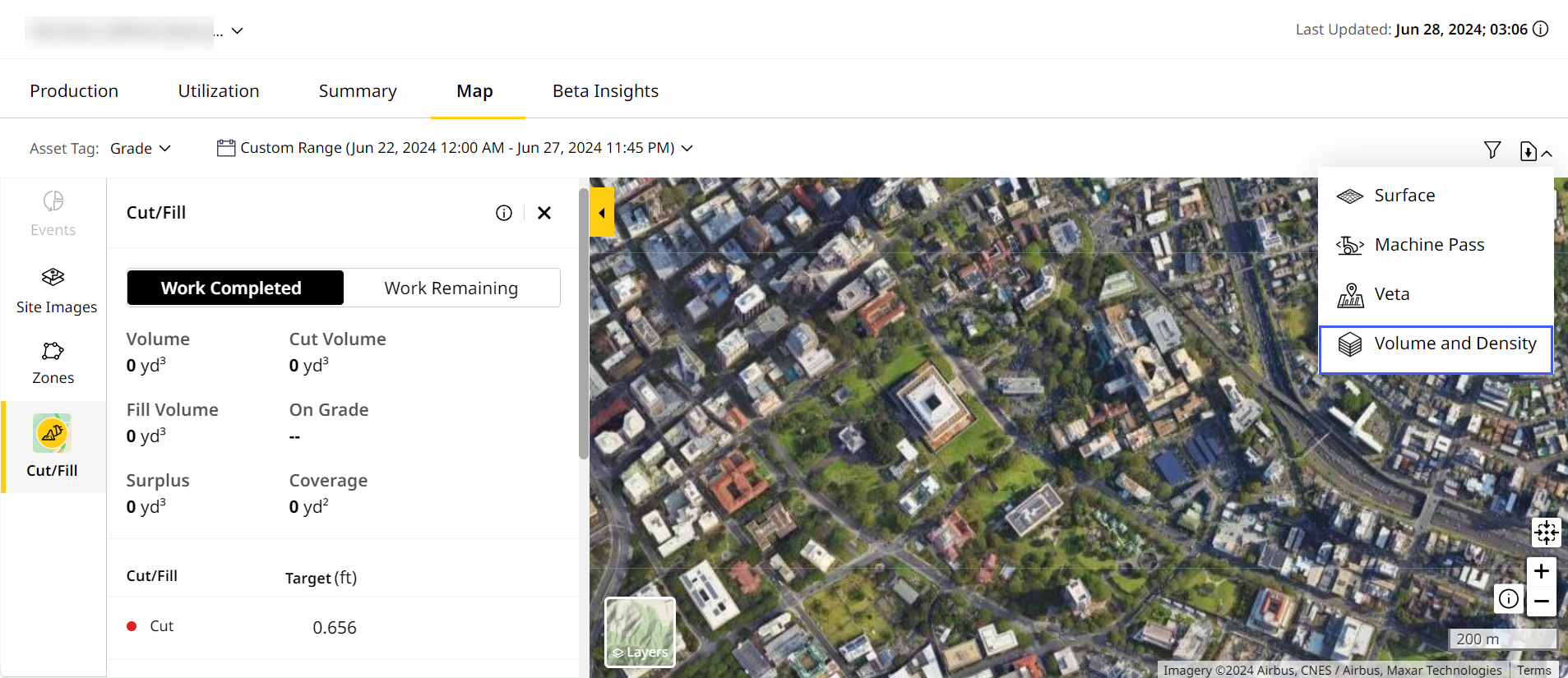This screenshot has height=678, width=1568.
Task: Click the red Cut color dot
Action: [132, 626]
